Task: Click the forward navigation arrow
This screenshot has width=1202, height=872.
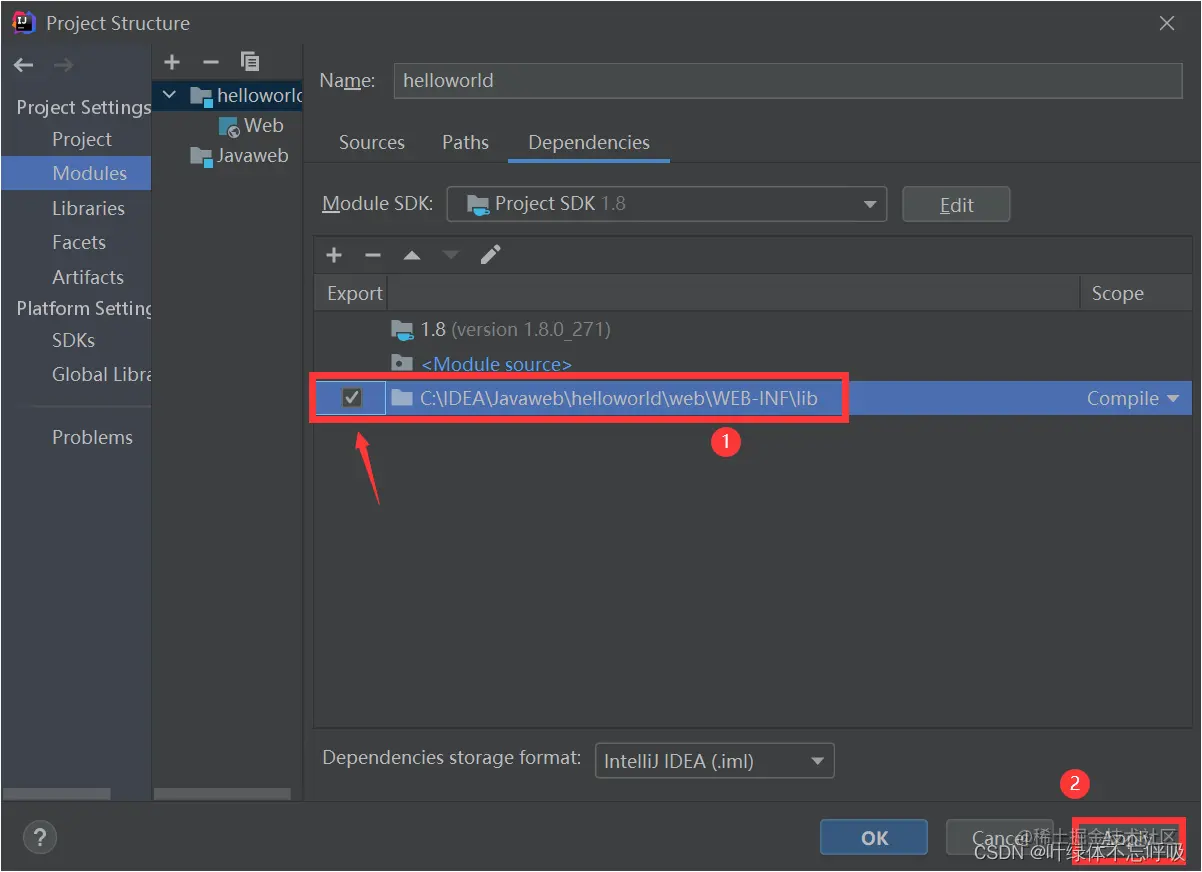Action: pos(63,65)
